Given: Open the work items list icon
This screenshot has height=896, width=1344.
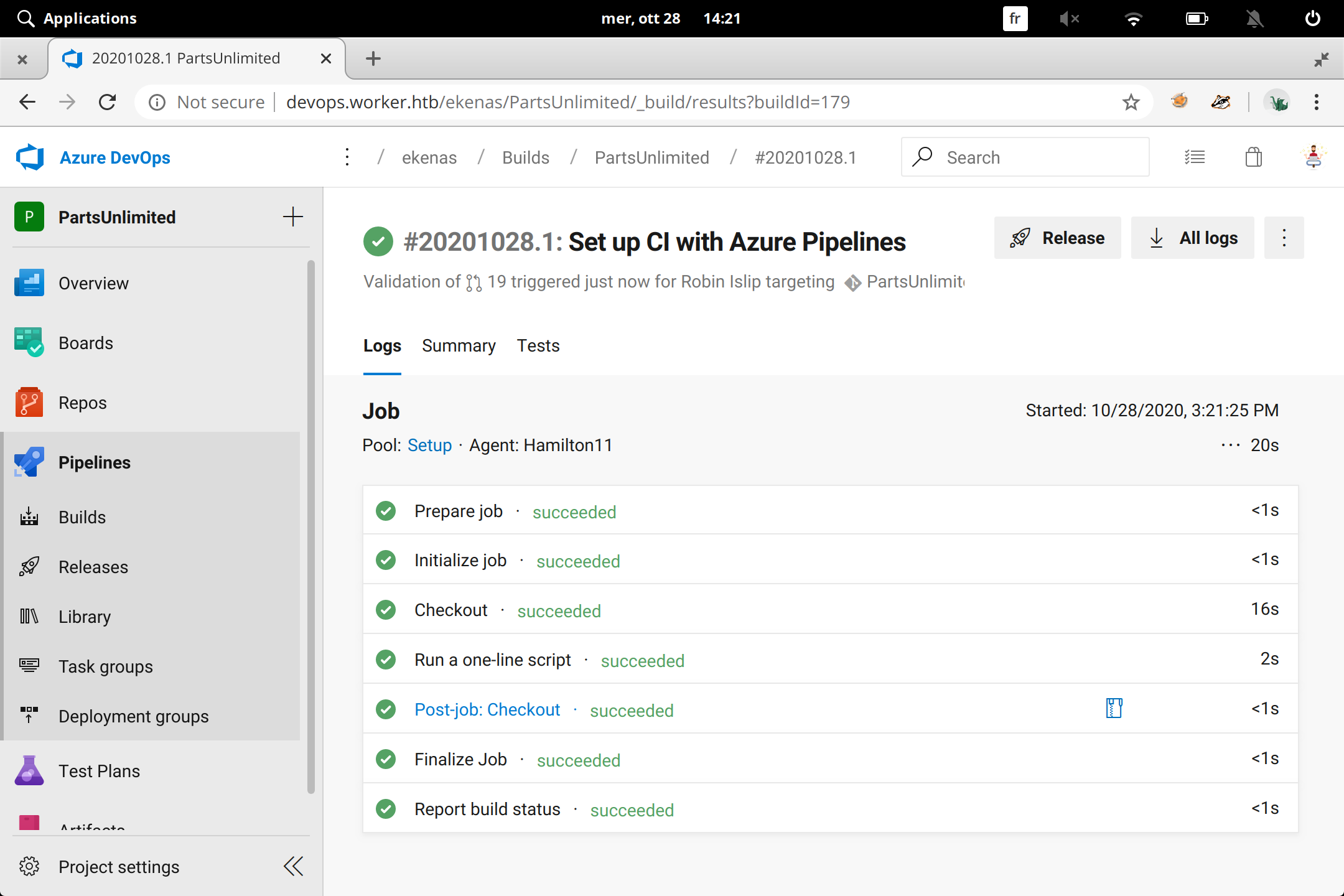Looking at the screenshot, I should tap(1195, 157).
